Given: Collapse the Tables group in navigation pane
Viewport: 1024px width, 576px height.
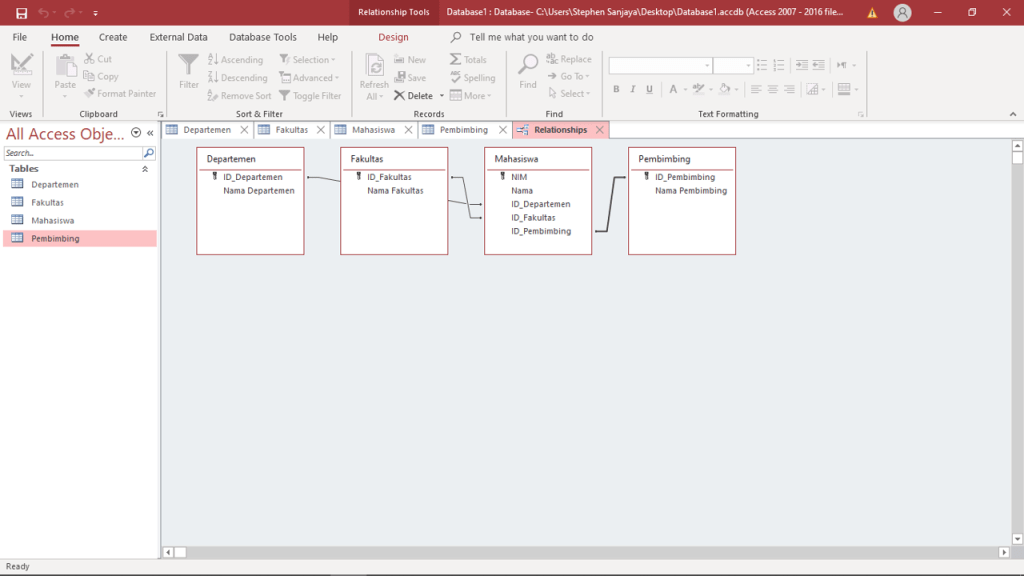Looking at the screenshot, I should (145, 169).
